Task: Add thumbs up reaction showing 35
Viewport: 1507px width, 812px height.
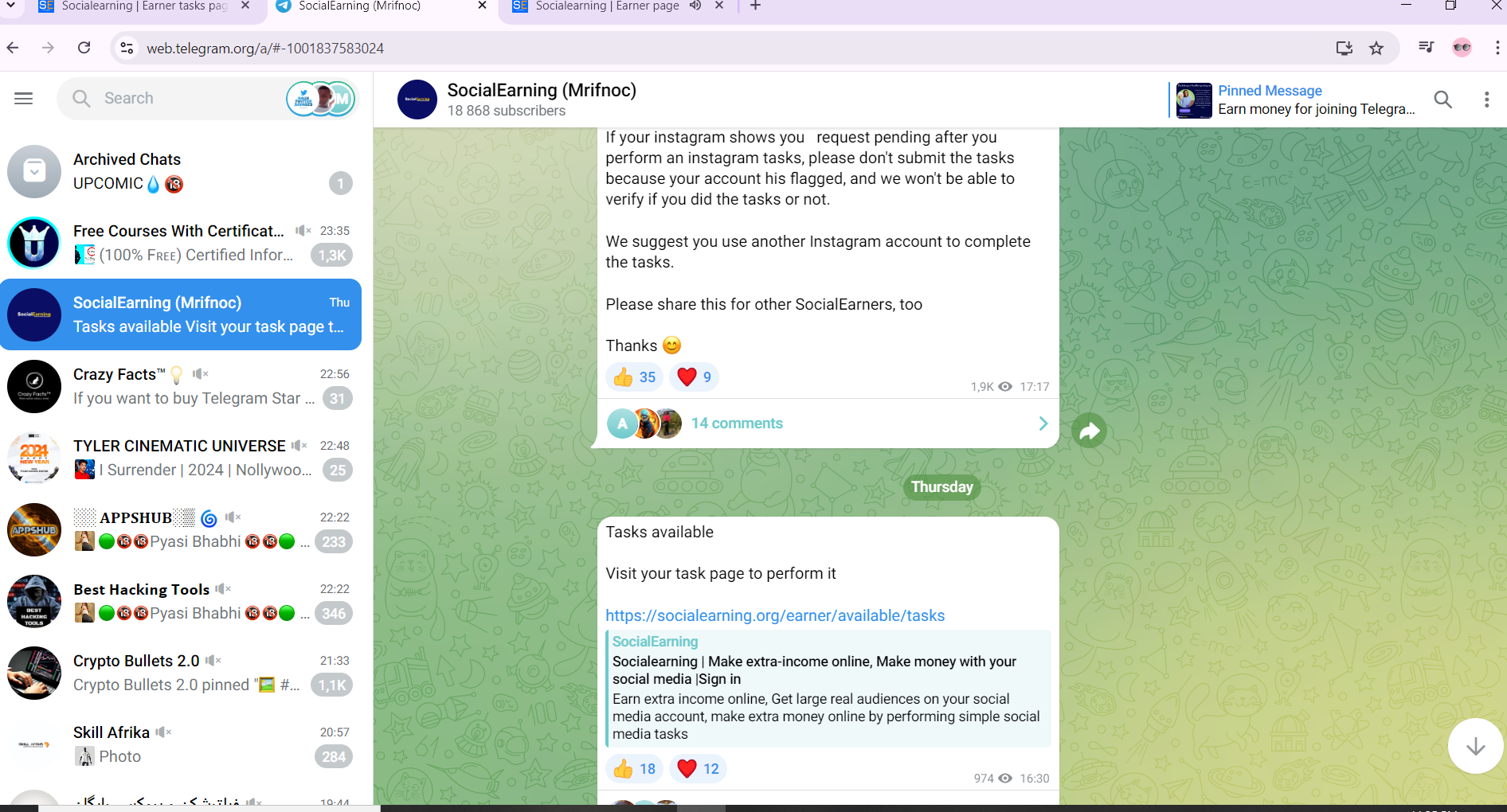Action: [x=635, y=377]
